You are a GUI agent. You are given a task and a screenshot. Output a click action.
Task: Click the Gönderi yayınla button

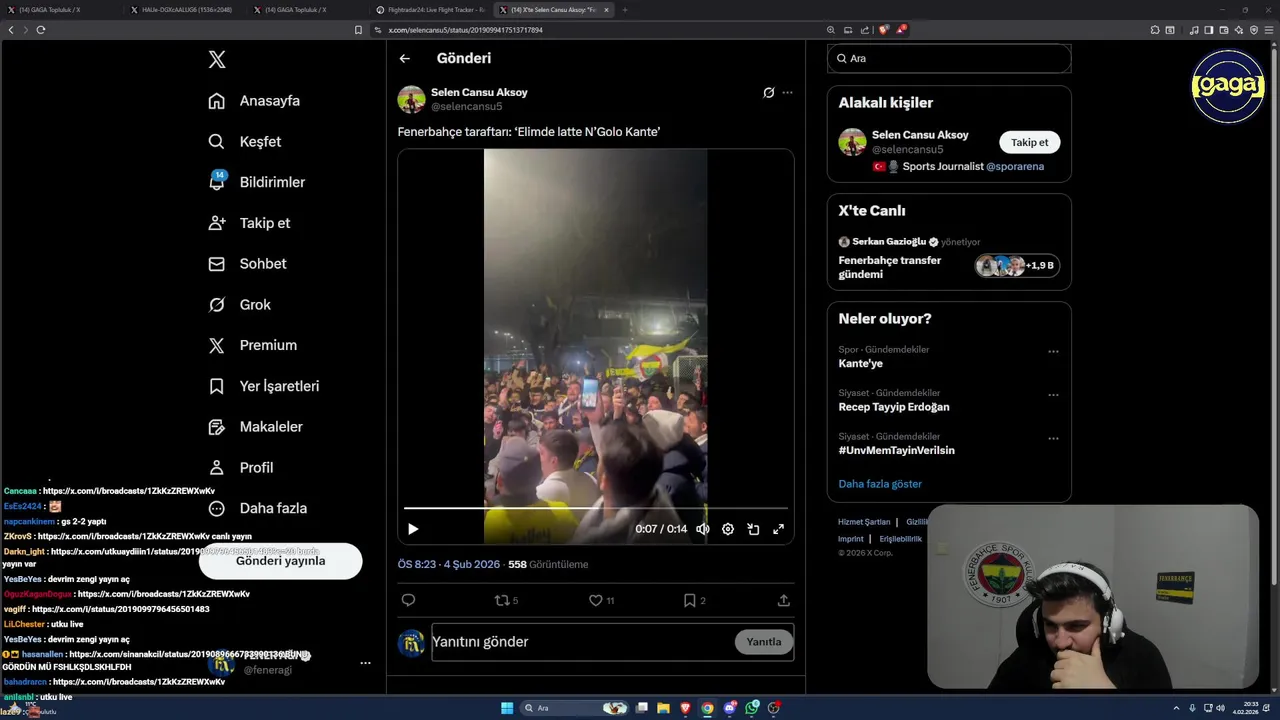click(x=280, y=561)
